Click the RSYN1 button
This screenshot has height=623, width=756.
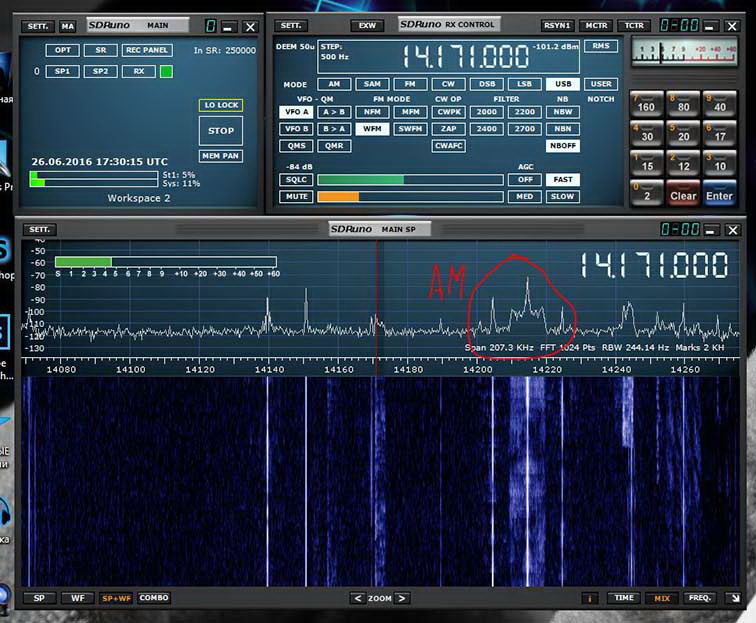(x=557, y=26)
